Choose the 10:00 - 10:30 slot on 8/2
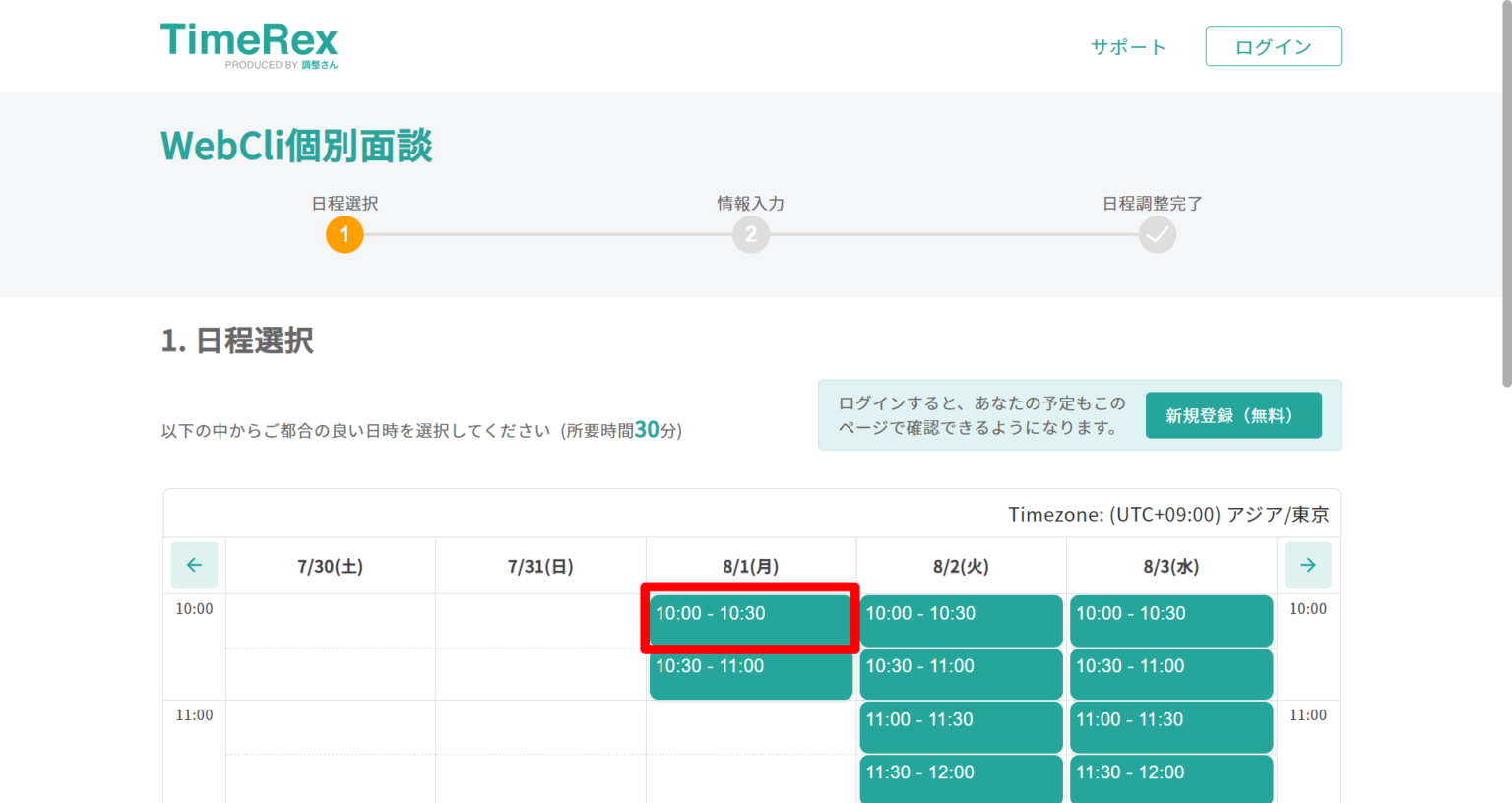 tap(961, 620)
